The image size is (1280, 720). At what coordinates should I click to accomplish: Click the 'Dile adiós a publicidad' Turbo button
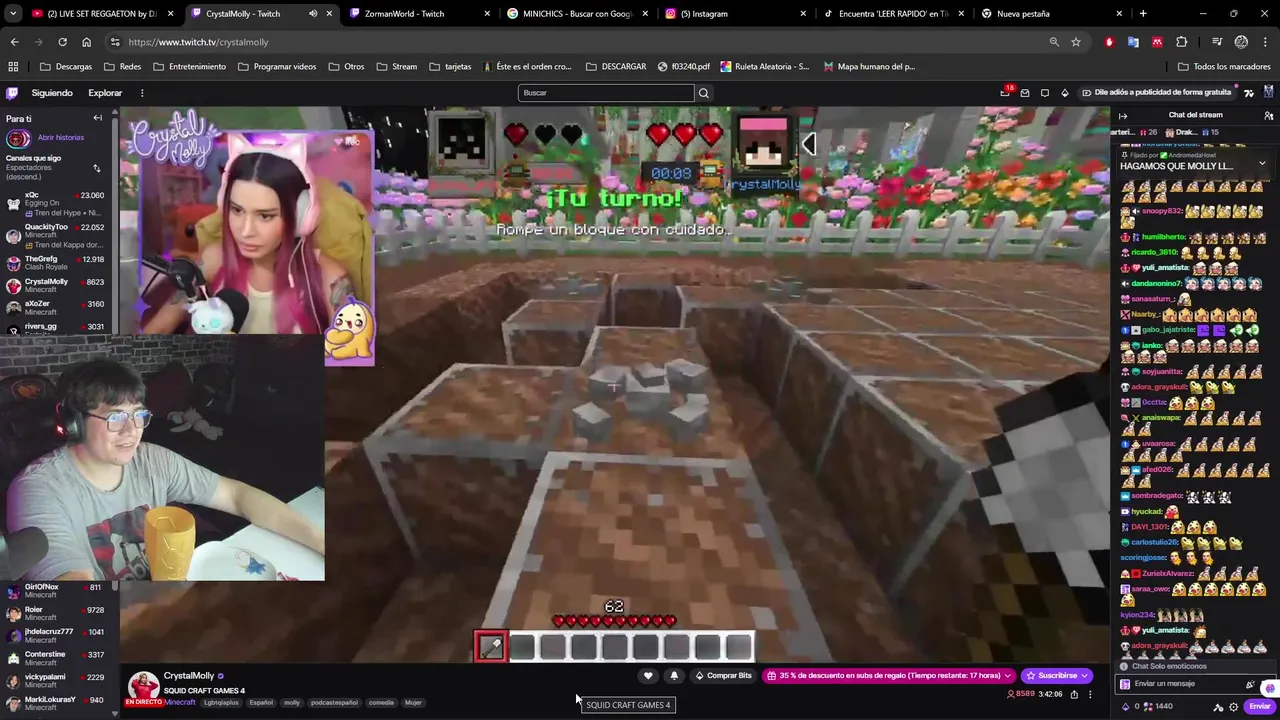pos(1157,93)
